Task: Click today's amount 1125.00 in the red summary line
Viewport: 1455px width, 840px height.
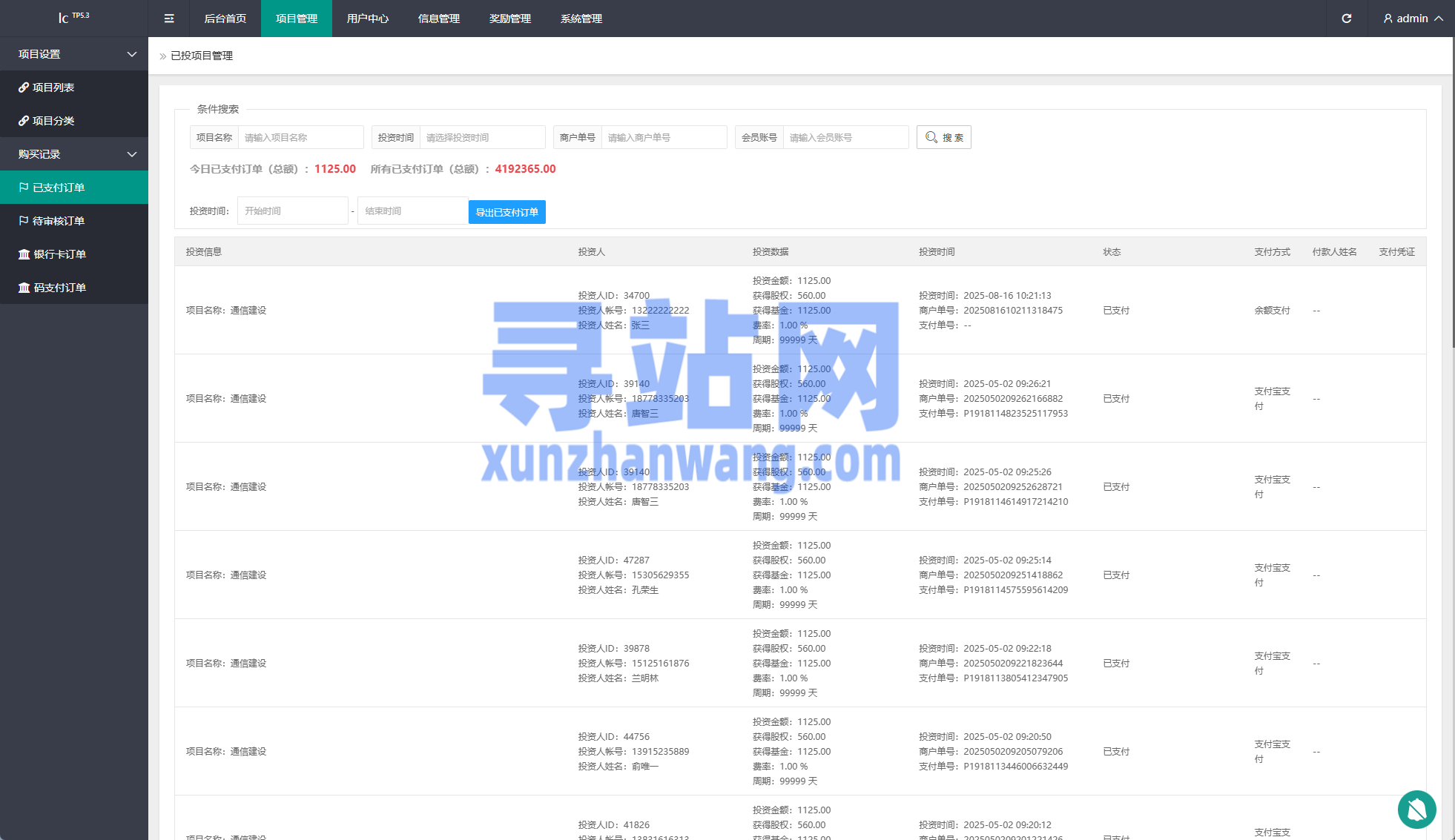Action: tap(335, 169)
